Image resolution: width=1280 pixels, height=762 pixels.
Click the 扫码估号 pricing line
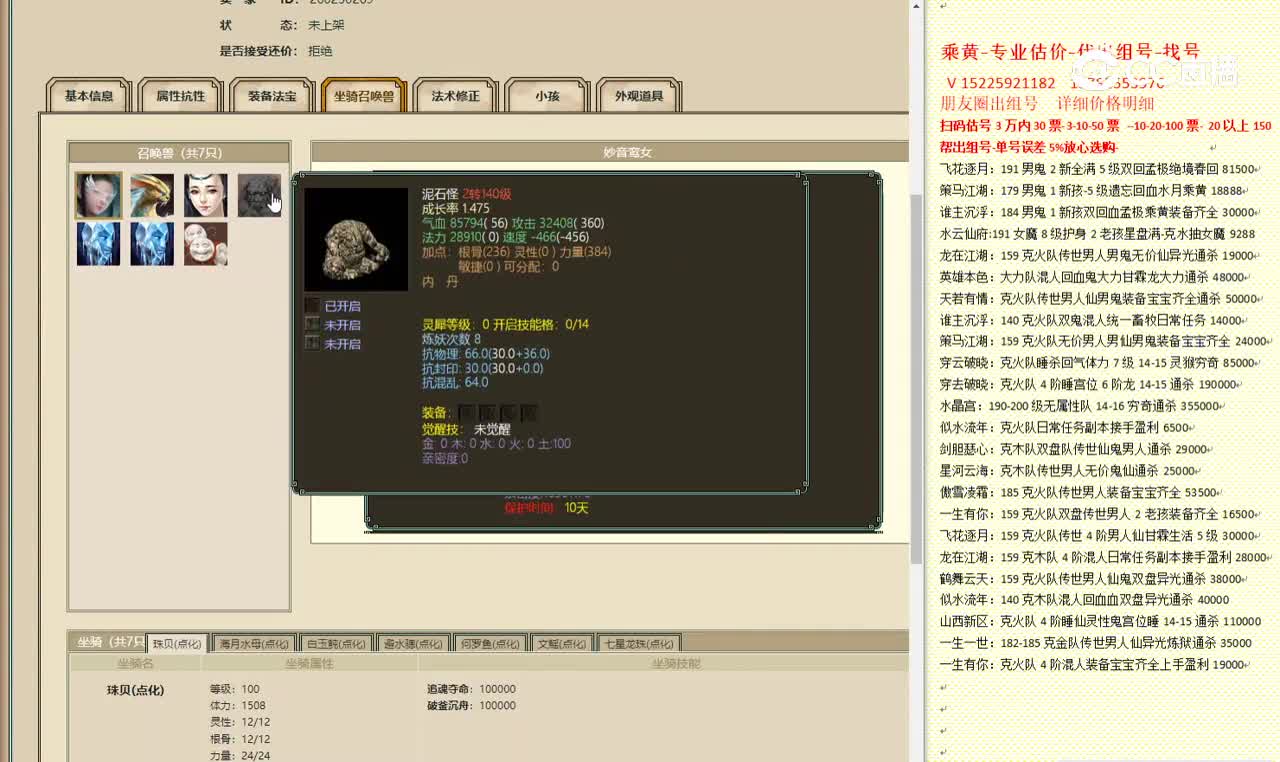[x=1105, y=126]
